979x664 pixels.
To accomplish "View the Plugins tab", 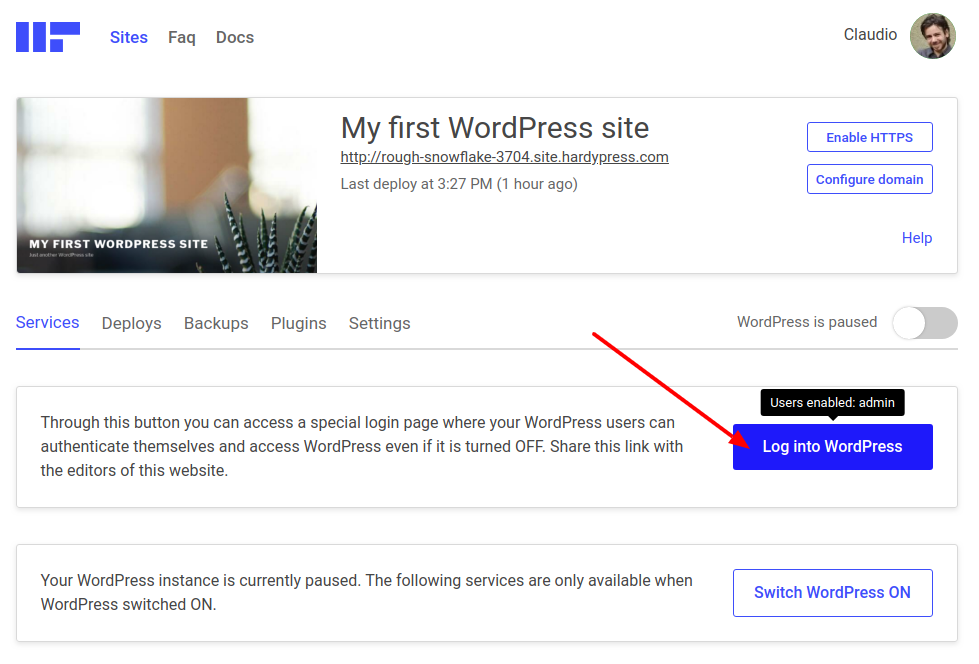I will (x=298, y=323).
